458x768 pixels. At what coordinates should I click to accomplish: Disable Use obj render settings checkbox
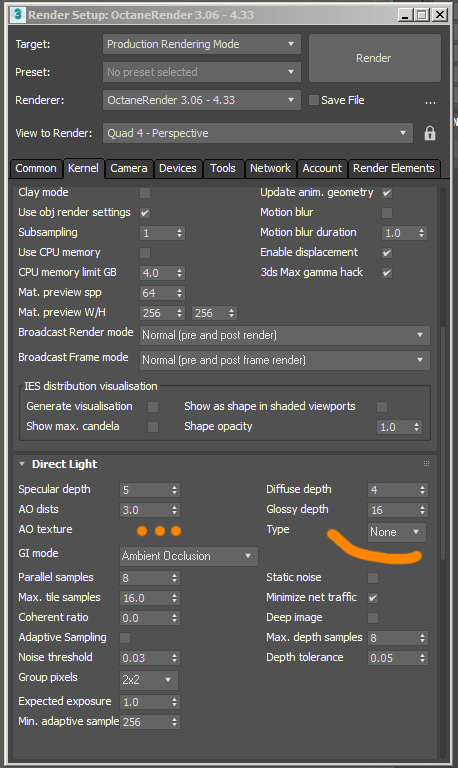pyautogui.click(x=145, y=213)
